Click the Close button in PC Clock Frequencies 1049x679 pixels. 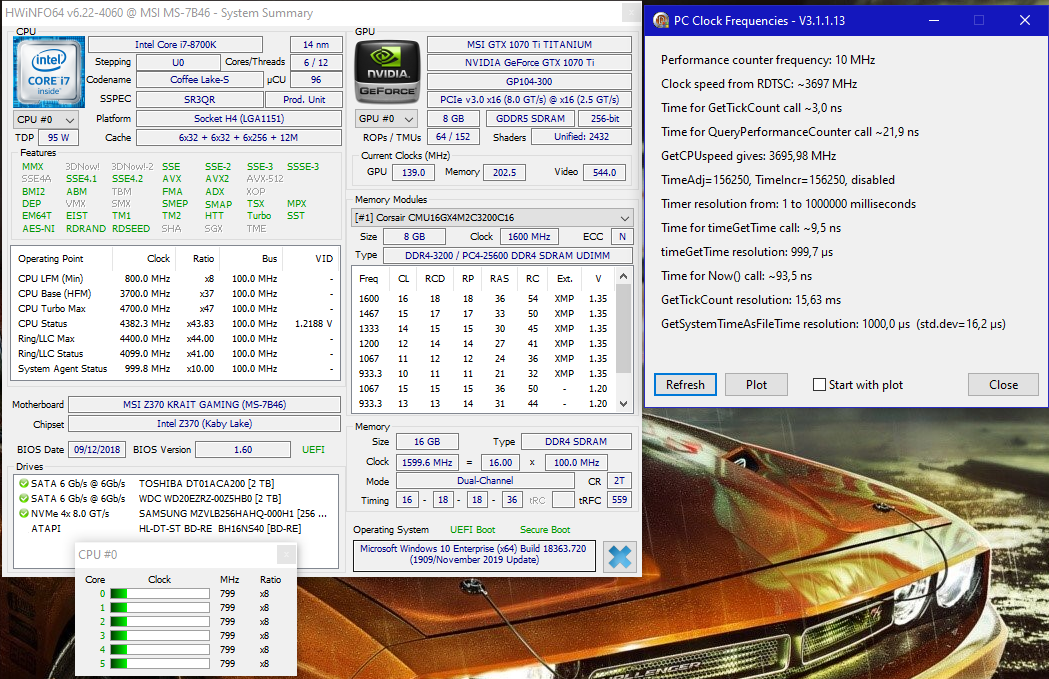click(x=1003, y=385)
